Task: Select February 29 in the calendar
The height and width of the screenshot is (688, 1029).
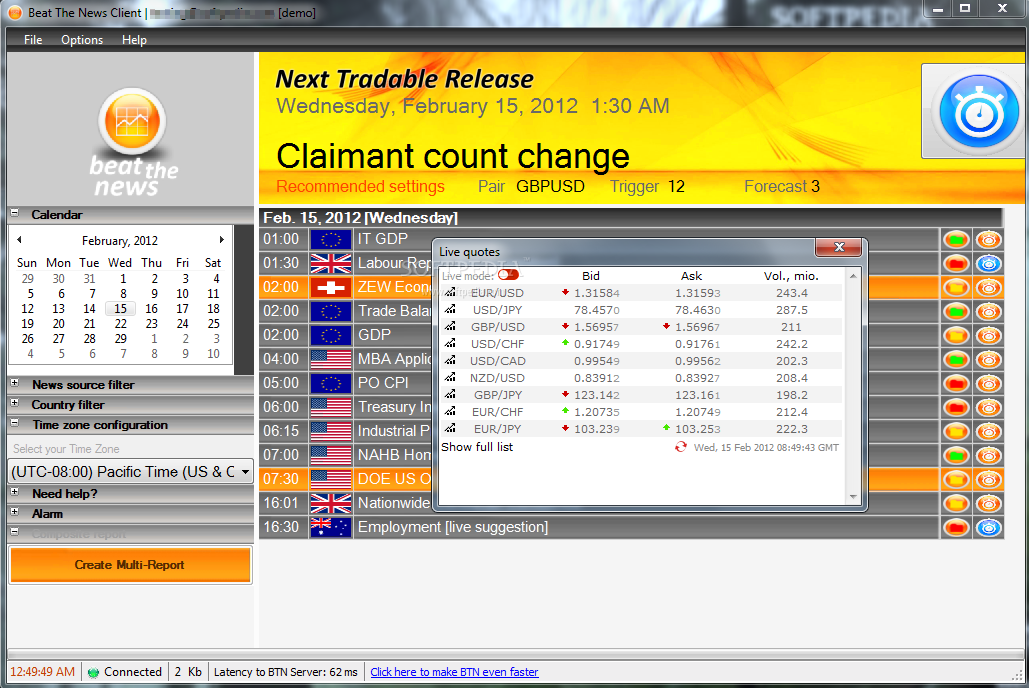Action: coord(121,339)
